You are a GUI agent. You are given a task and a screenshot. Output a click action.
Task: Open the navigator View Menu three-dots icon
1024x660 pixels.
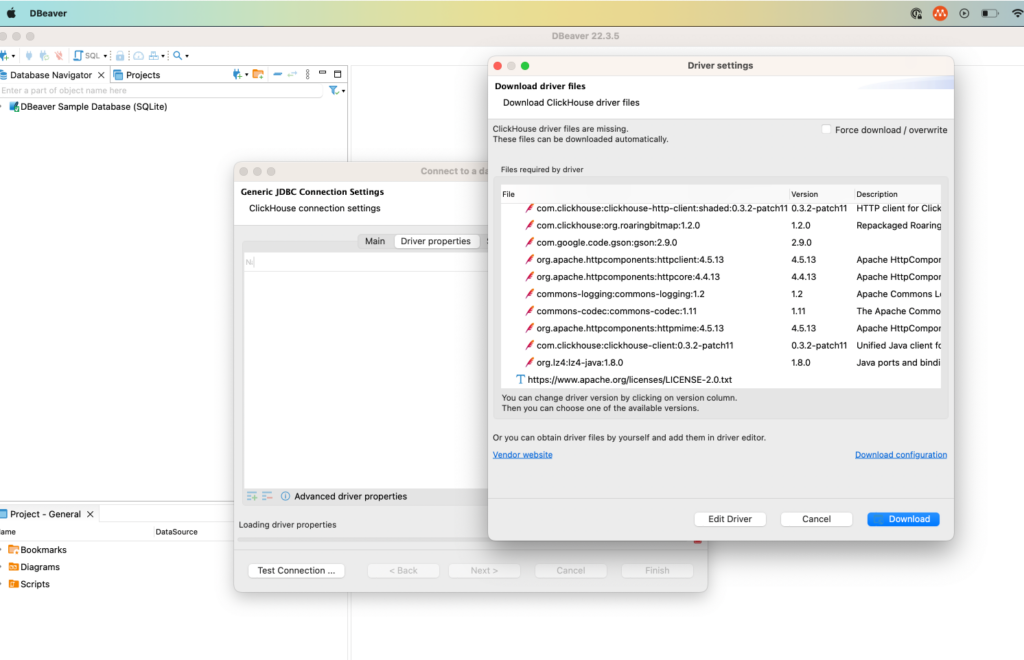(308, 74)
